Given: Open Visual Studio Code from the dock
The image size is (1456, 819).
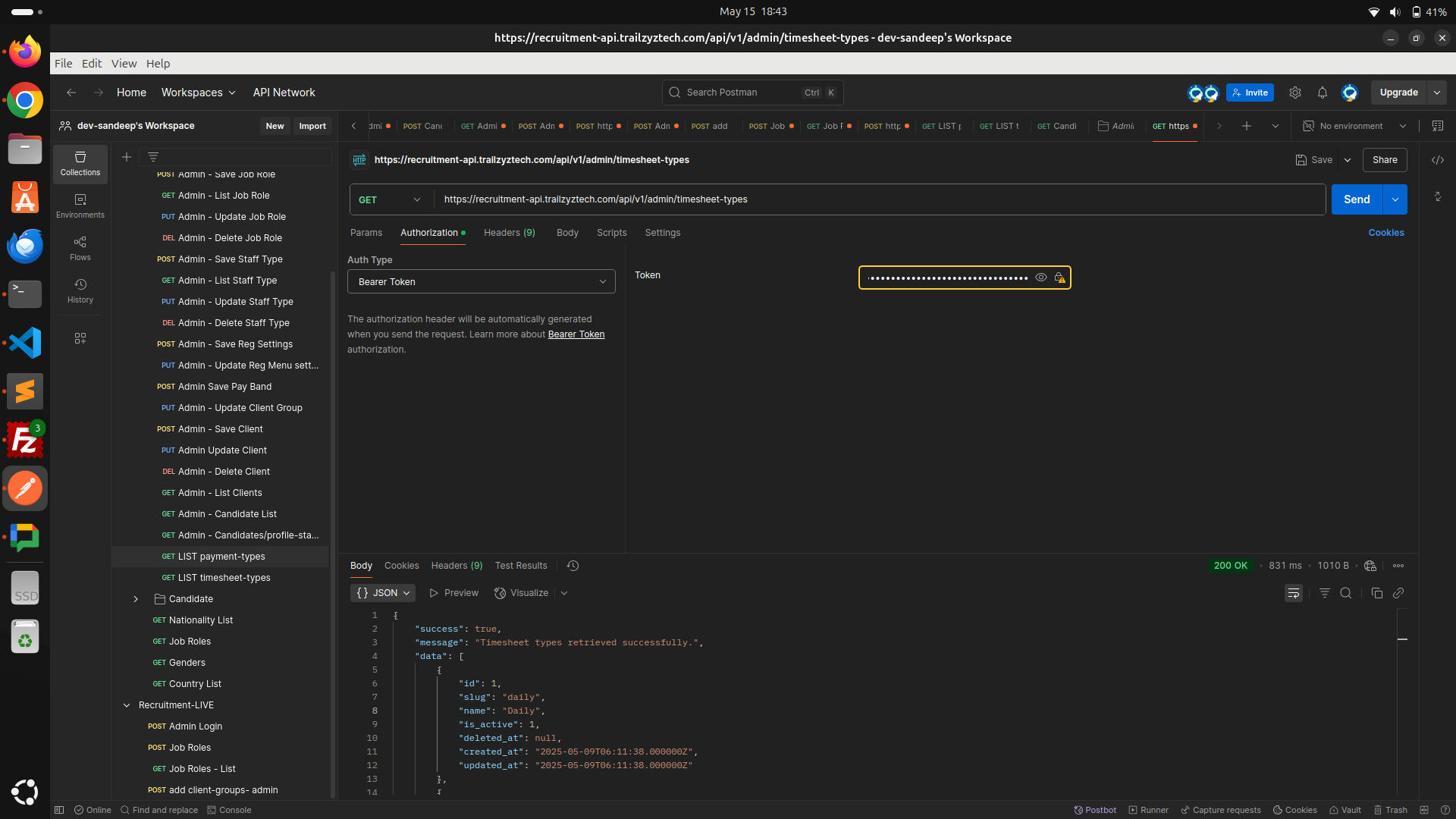Looking at the screenshot, I should pyautogui.click(x=25, y=343).
